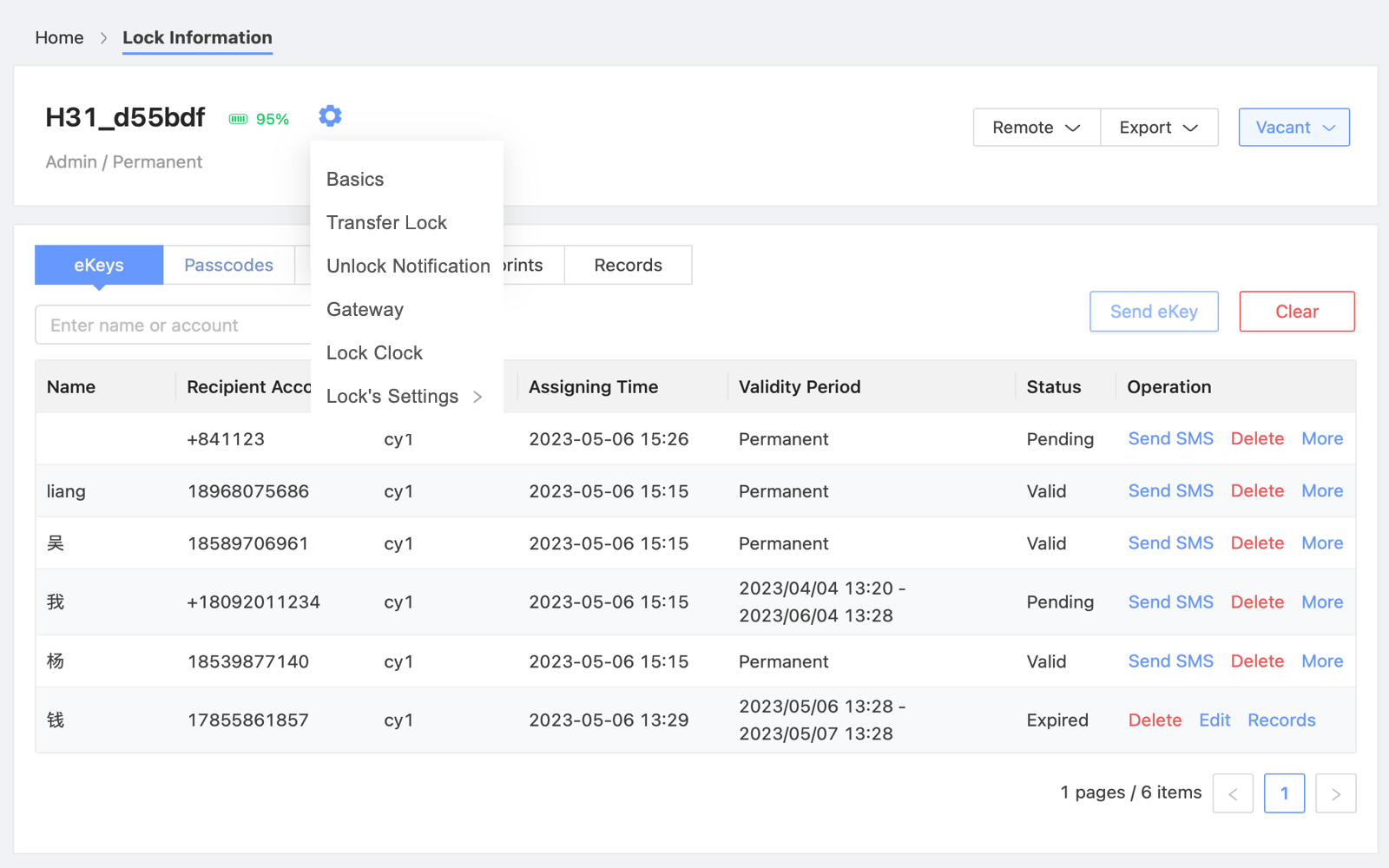Open Unlock Notification menu item

[x=406, y=266]
